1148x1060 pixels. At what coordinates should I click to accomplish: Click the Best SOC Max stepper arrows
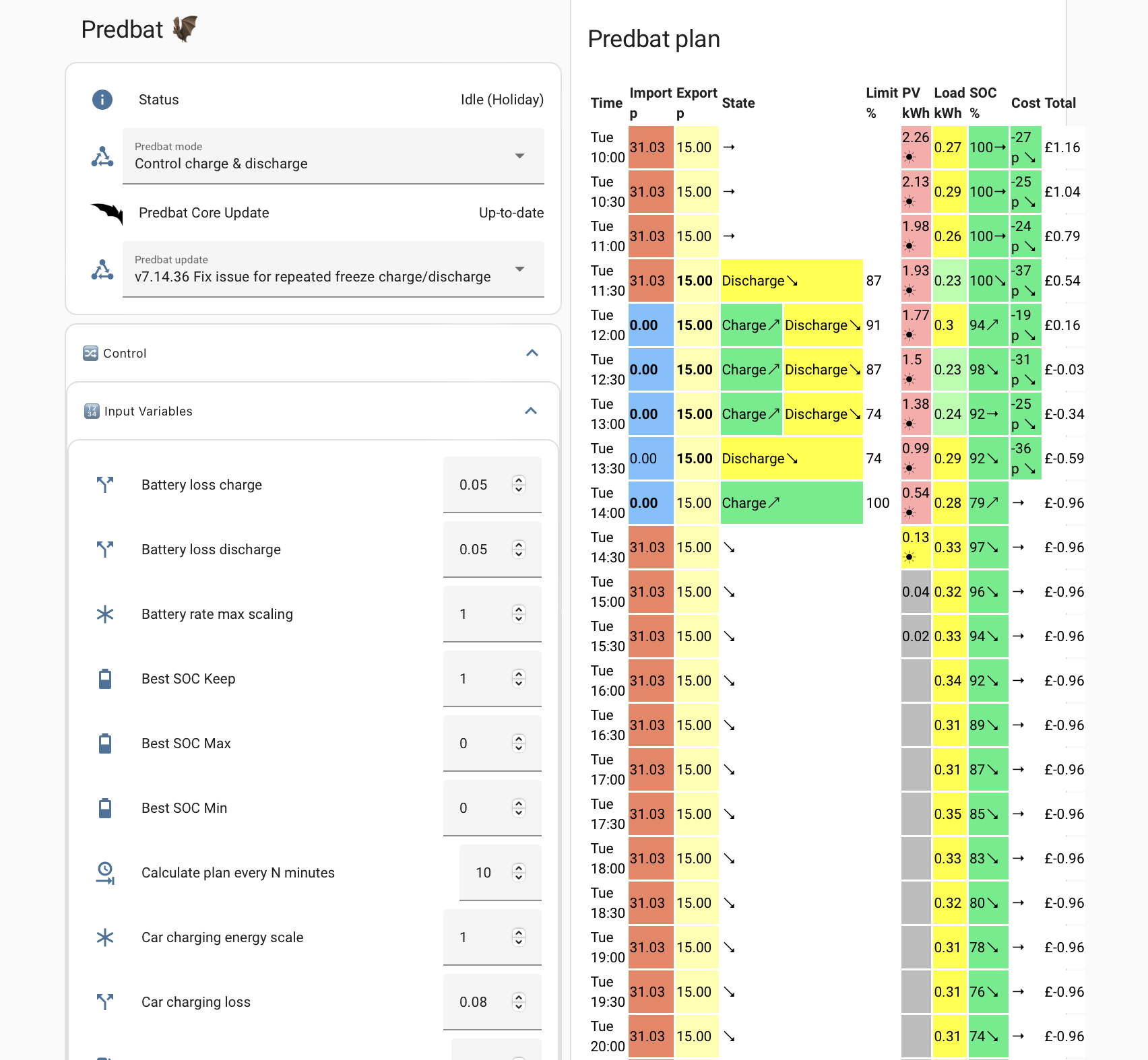click(x=518, y=743)
